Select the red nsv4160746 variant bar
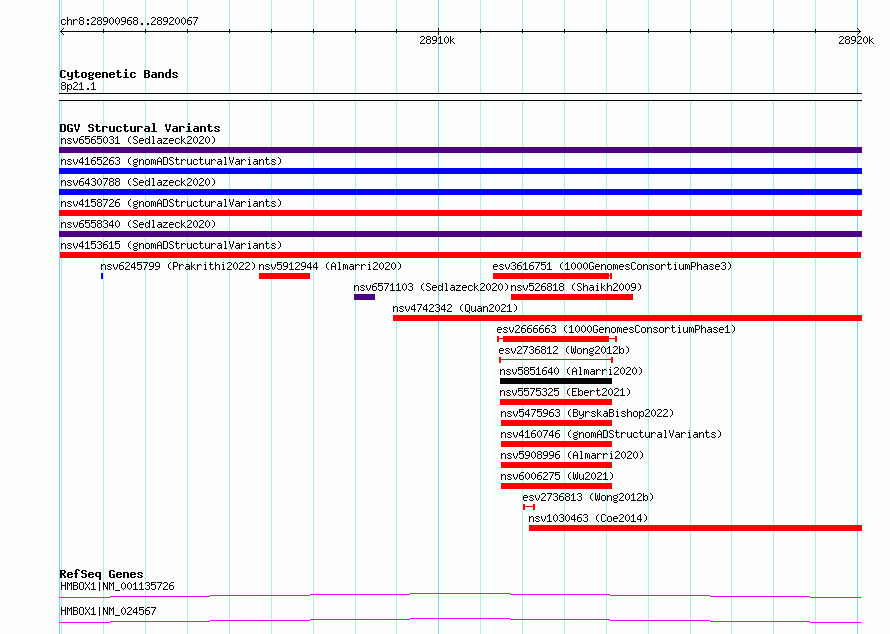 point(556,444)
